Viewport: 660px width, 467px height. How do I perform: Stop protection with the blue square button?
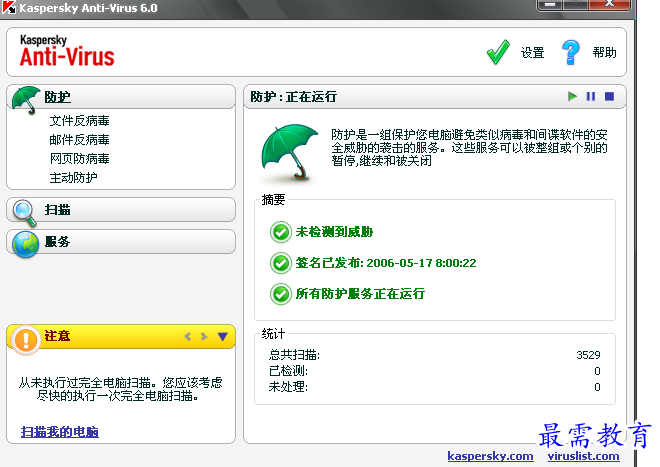(x=609, y=96)
